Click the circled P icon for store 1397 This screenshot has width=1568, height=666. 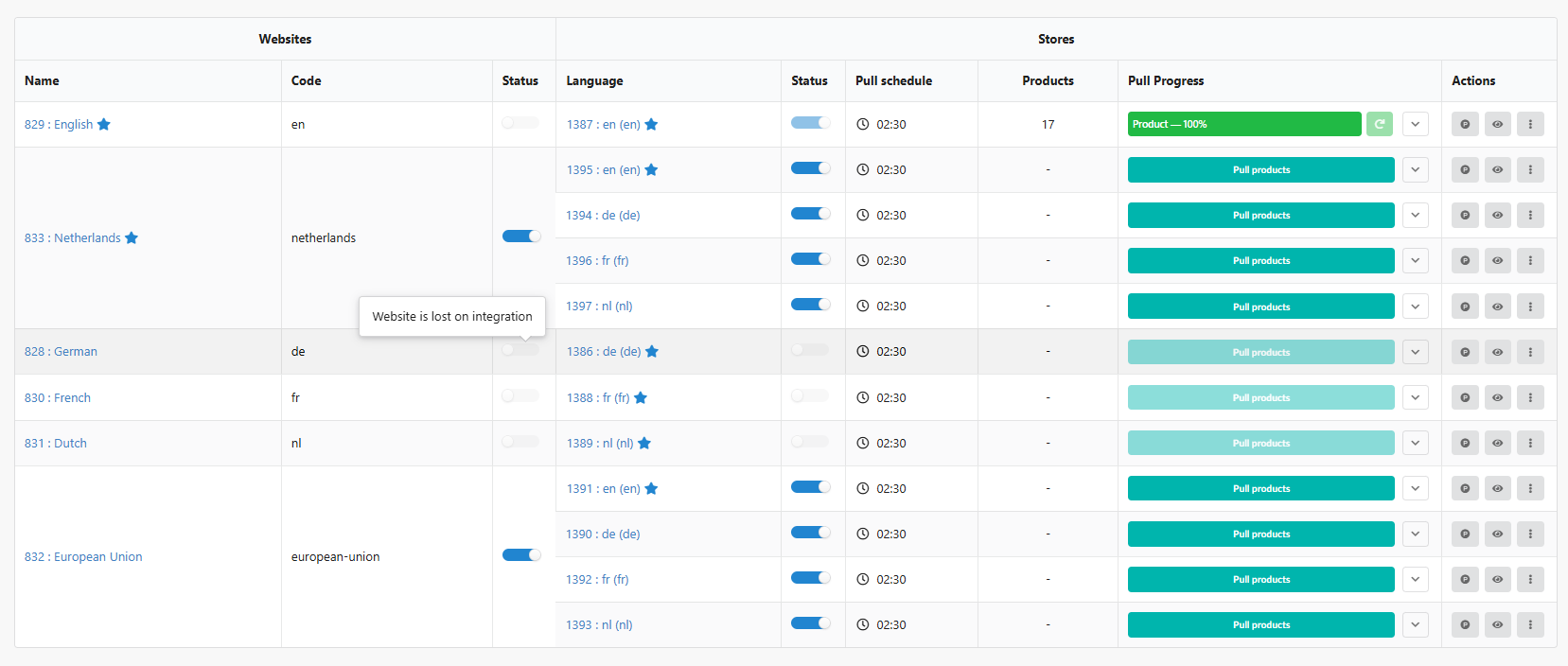pyautogui.click(x=1465, y=307)
